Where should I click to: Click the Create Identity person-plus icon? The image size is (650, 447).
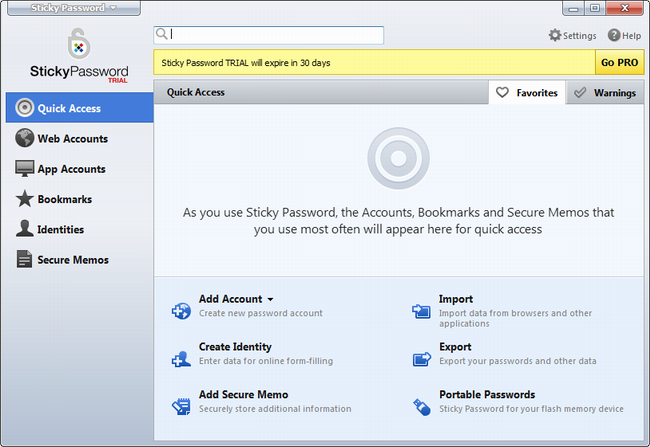(x=181, y=359)
